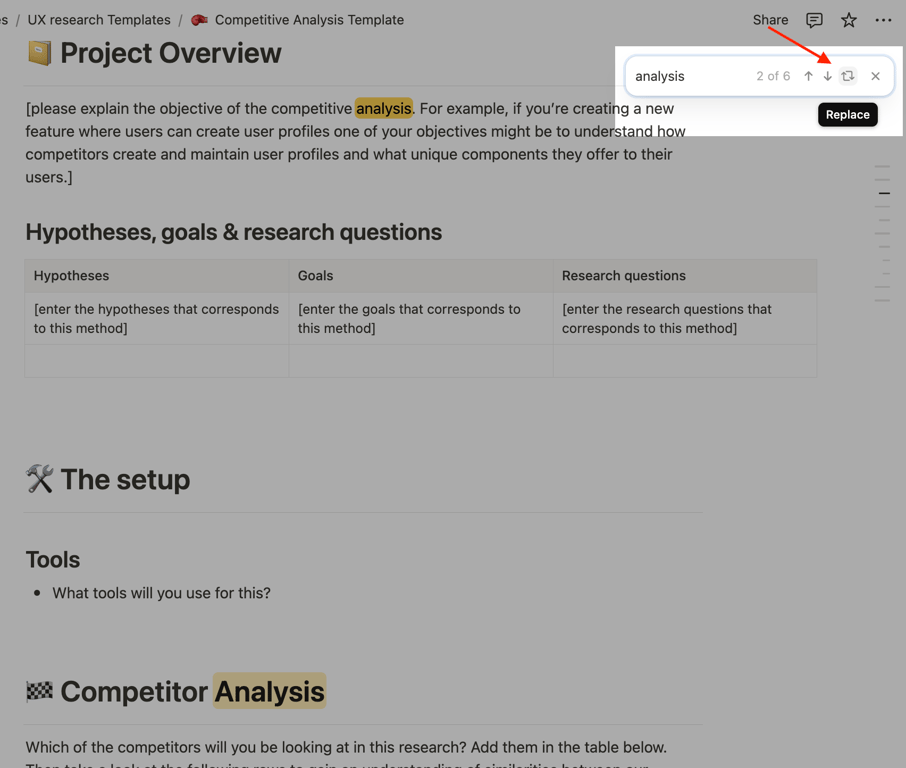
Task: Open the page comments icon
Action: (x=814, y=20)
